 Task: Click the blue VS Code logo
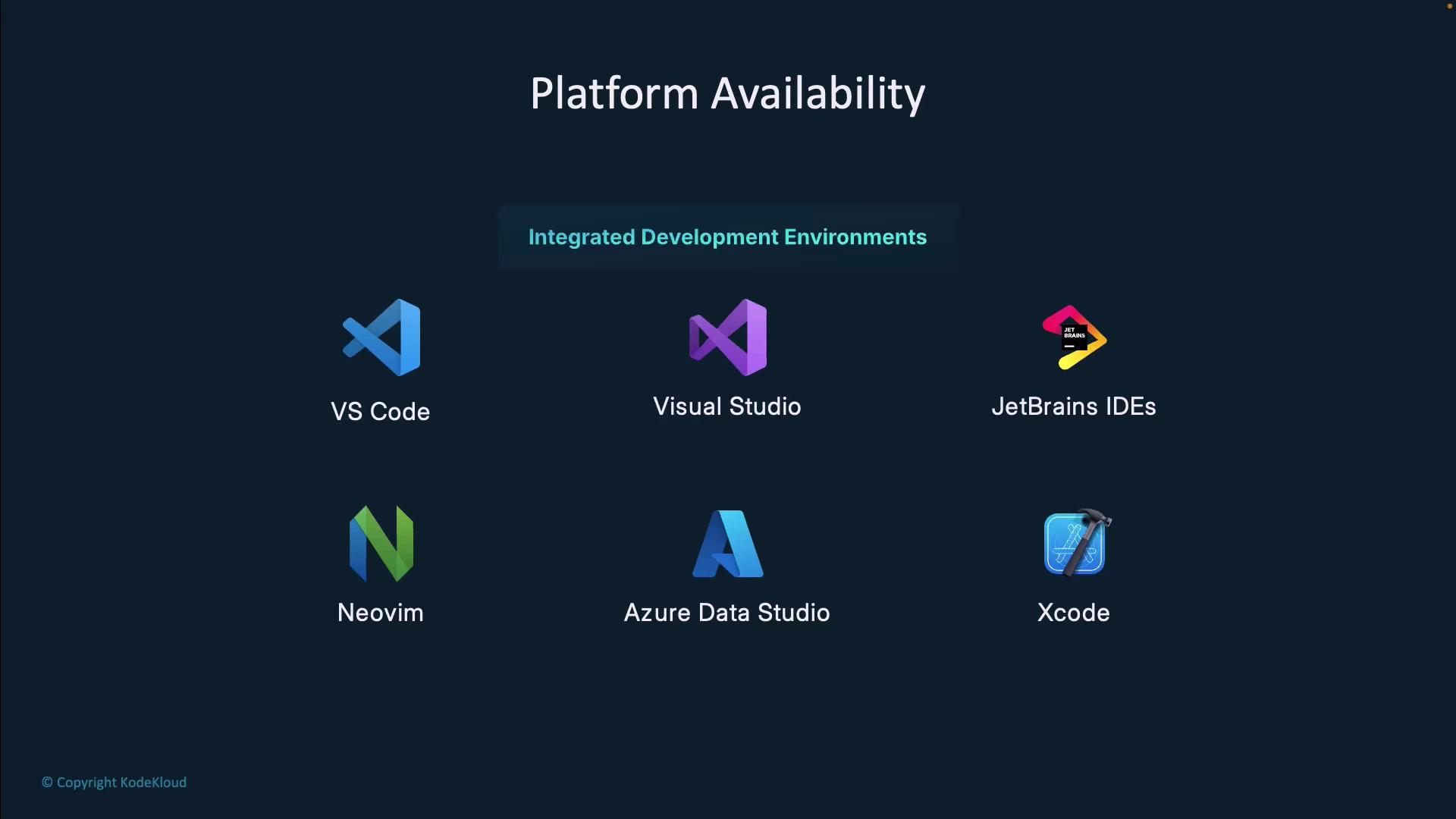point(381,337)
